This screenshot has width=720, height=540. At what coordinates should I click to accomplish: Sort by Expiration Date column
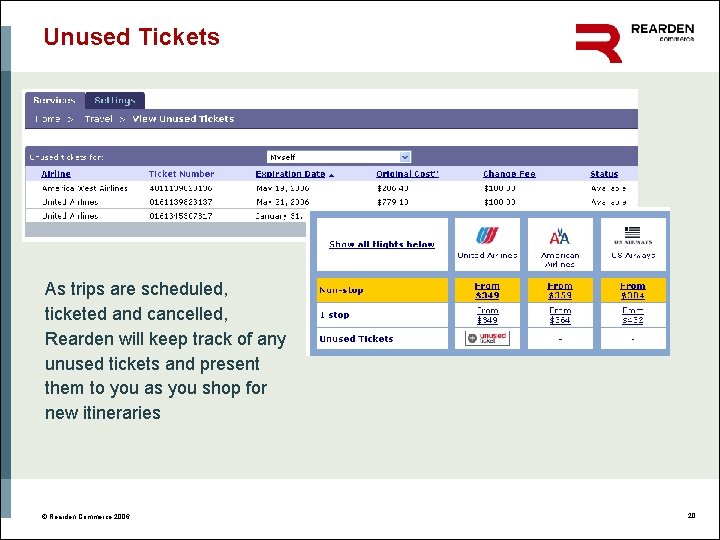(290, 174)
